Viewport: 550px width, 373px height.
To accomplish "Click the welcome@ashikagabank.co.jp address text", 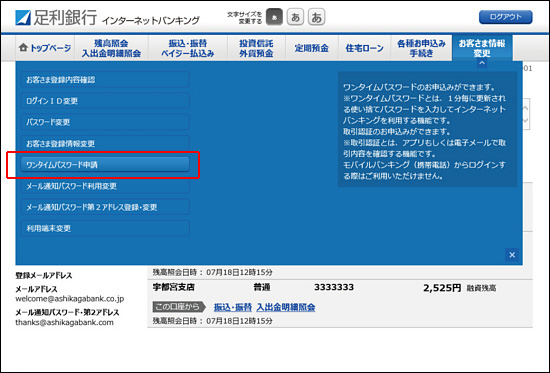I will pos(70,299).
